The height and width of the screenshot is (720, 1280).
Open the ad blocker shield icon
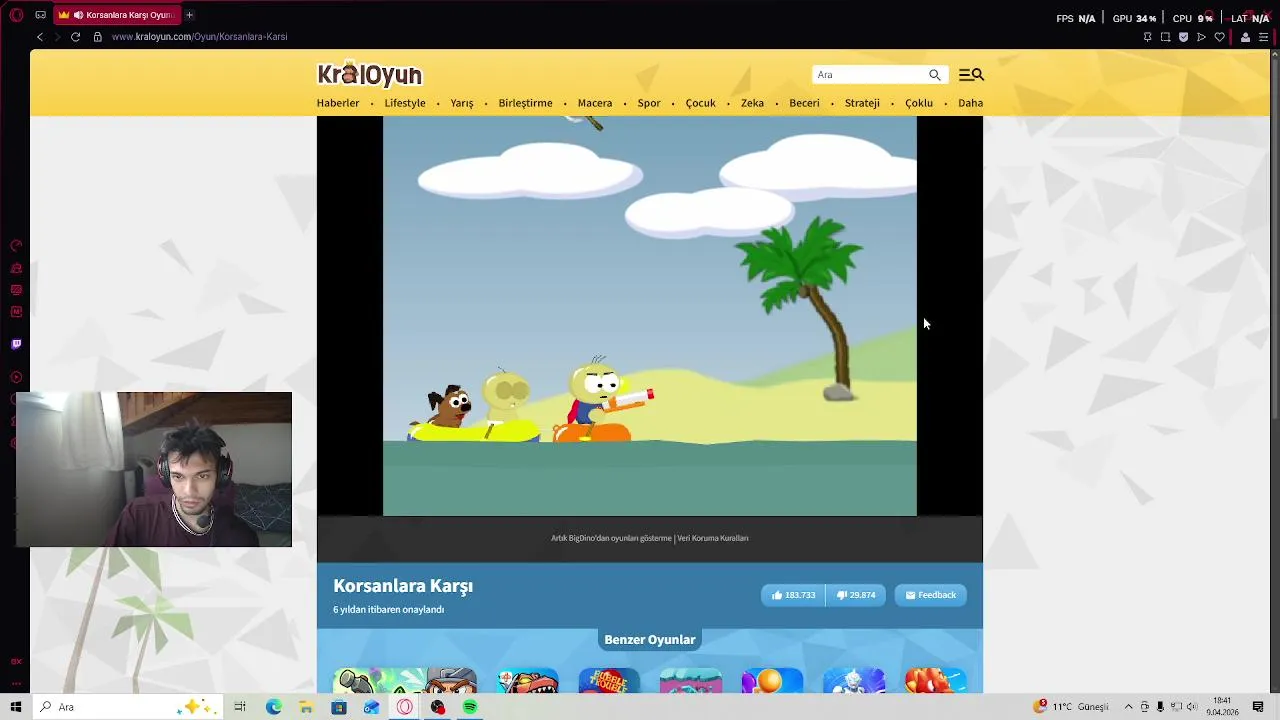click(1183, 37)
